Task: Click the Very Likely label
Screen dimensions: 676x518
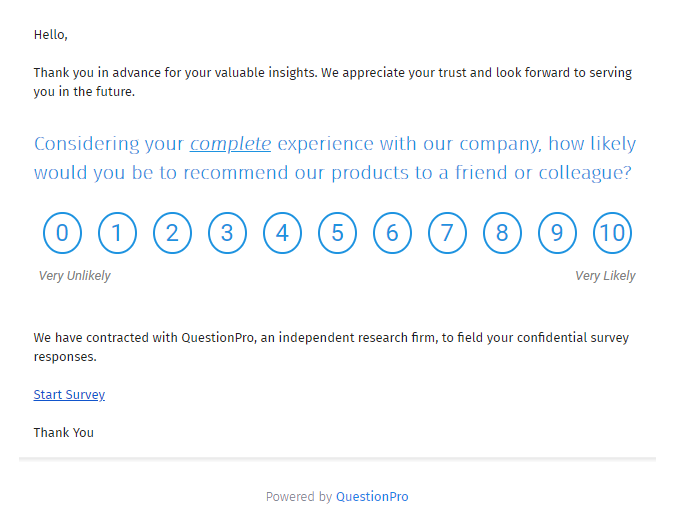Action: (x=605, y=276)
